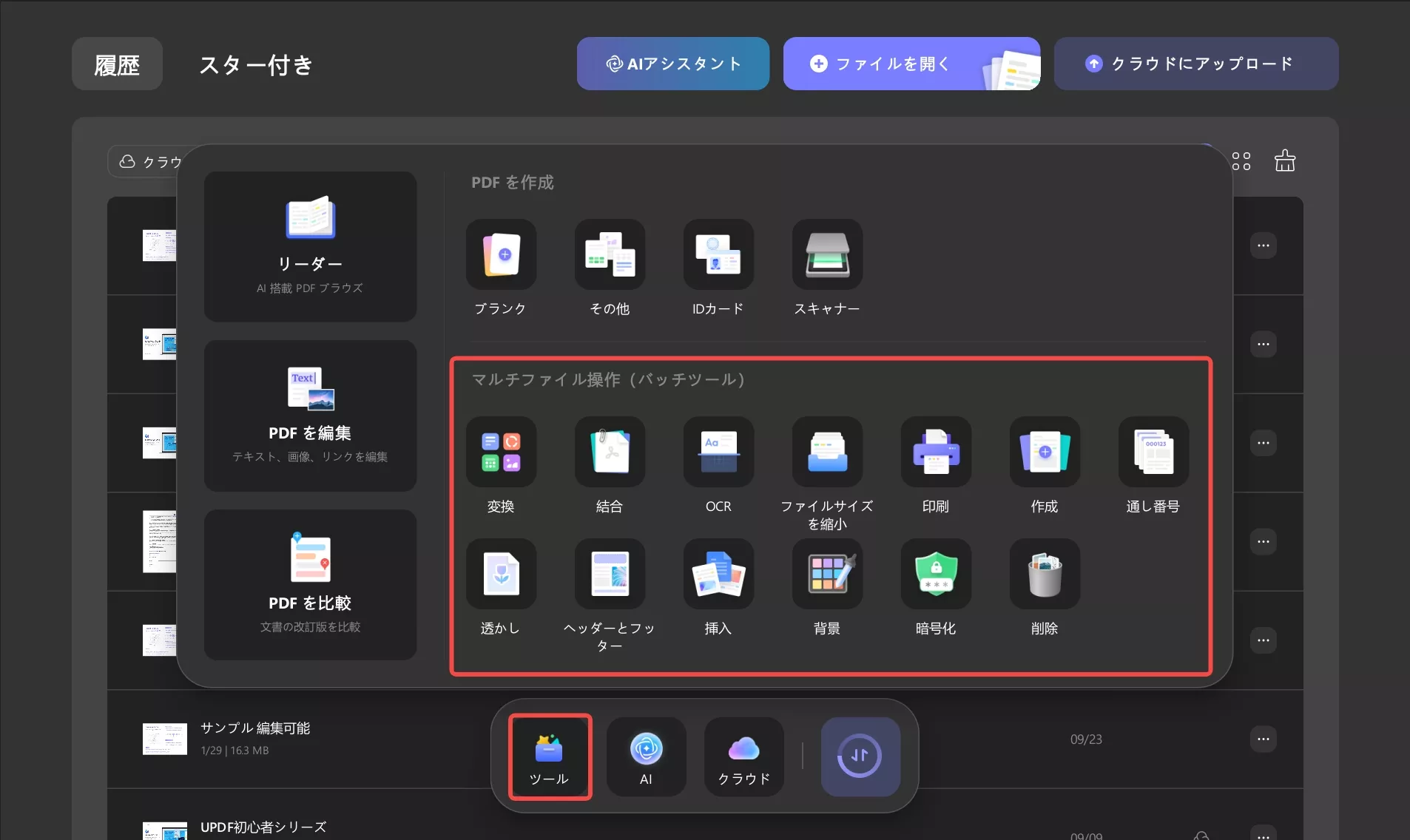Open ファイルサイズを縮小 compress tool
1410x840 pixels.
827,452
